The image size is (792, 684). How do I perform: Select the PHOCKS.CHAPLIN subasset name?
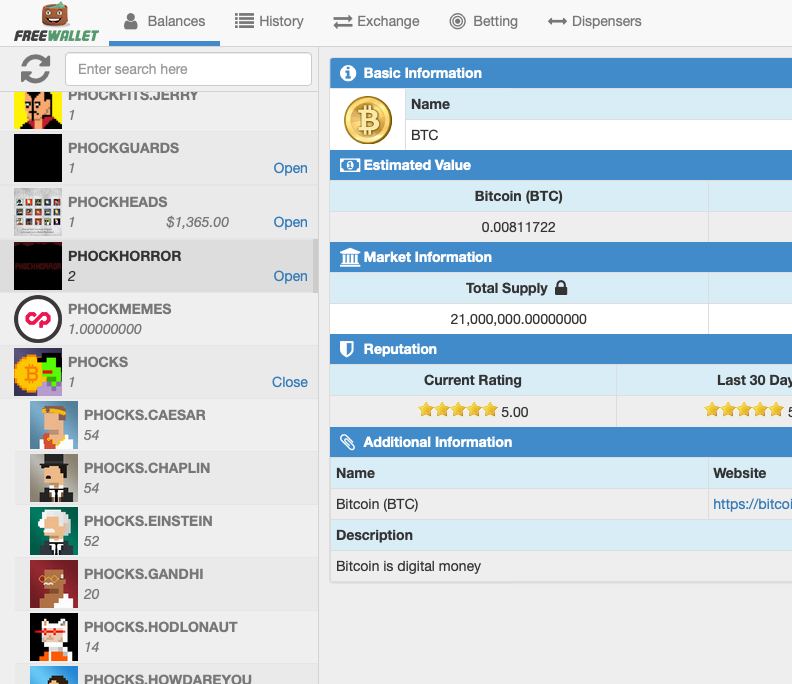147,468
